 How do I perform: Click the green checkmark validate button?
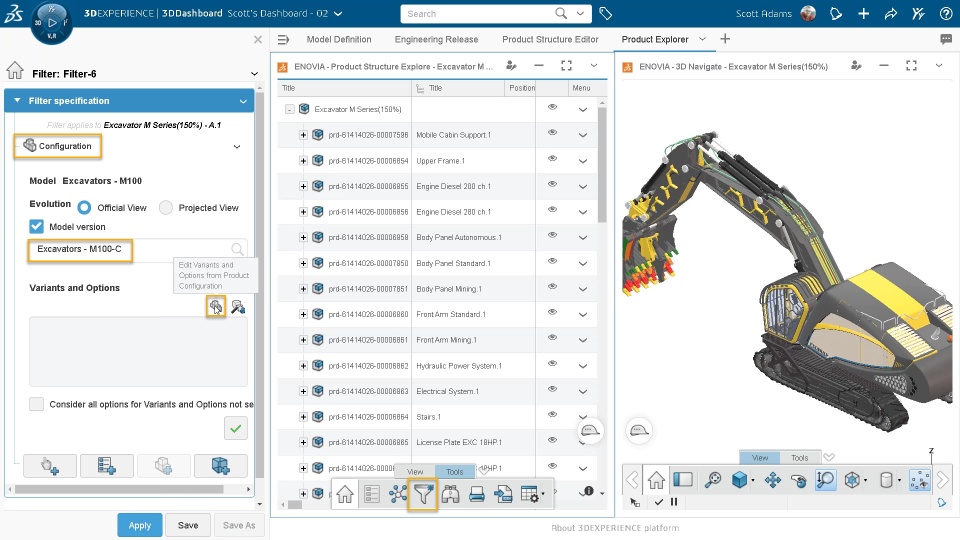tap(236, 428)
